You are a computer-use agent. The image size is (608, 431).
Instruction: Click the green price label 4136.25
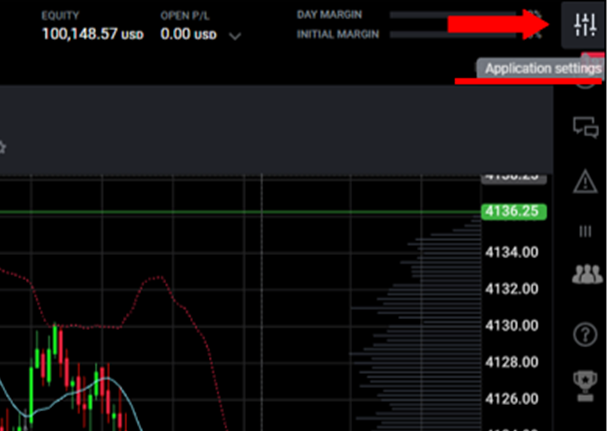click(x=514, y=212)
